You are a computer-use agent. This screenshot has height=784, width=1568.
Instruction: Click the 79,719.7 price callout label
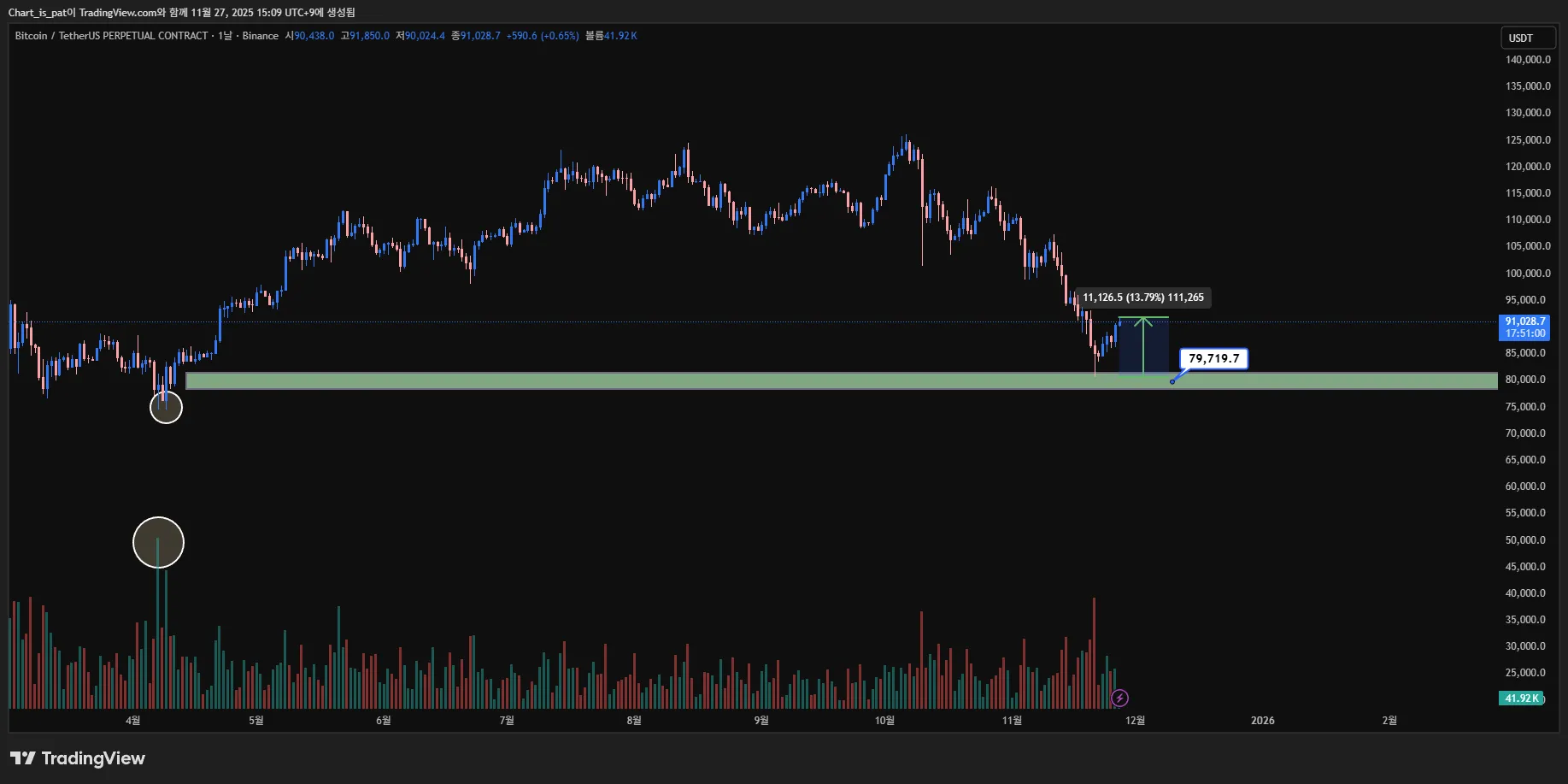pyautogui.click(x=1213, y=358)
